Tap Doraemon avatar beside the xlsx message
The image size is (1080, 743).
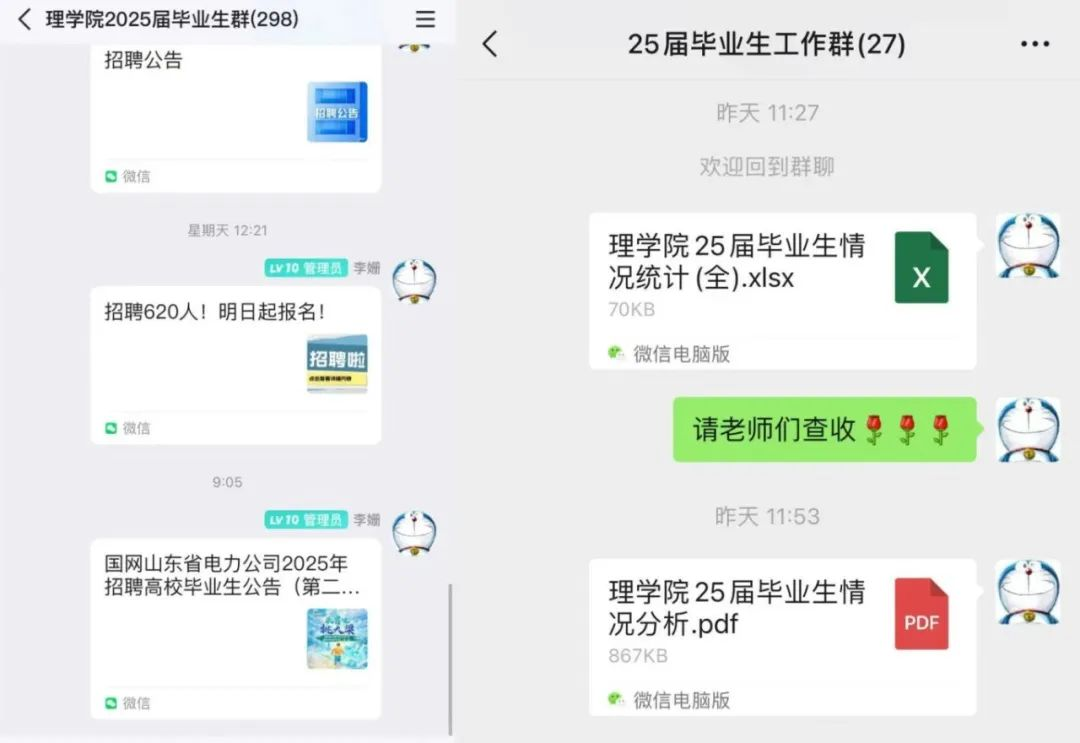(1028, 245)
